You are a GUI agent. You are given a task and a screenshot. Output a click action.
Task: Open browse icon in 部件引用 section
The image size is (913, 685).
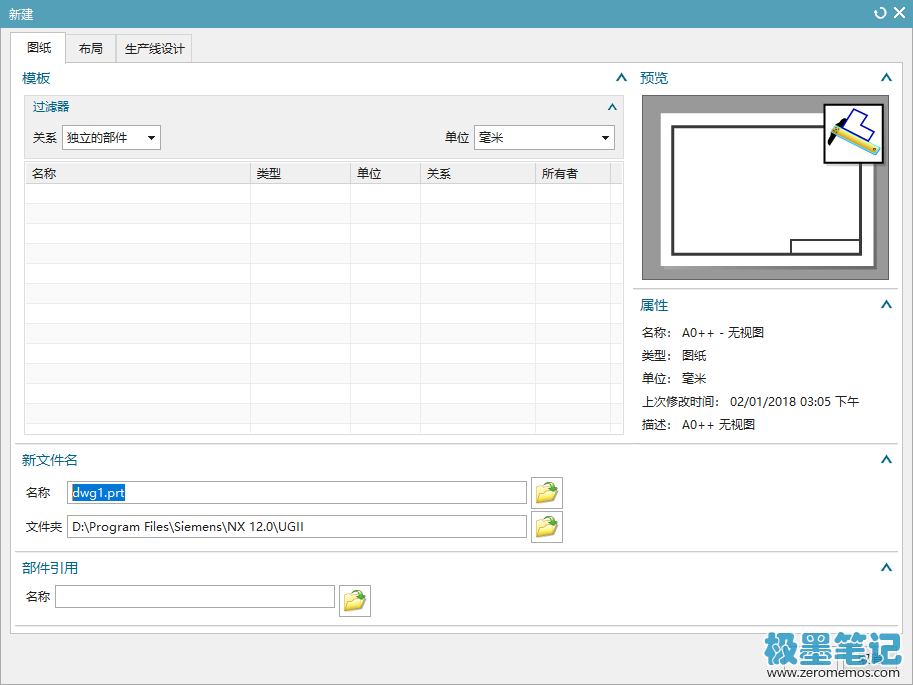[354, 600]
